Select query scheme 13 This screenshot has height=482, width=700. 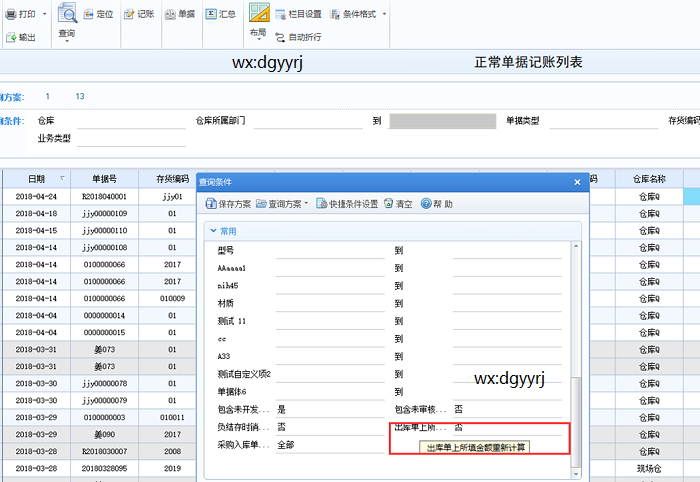click(x=80, y=96)
